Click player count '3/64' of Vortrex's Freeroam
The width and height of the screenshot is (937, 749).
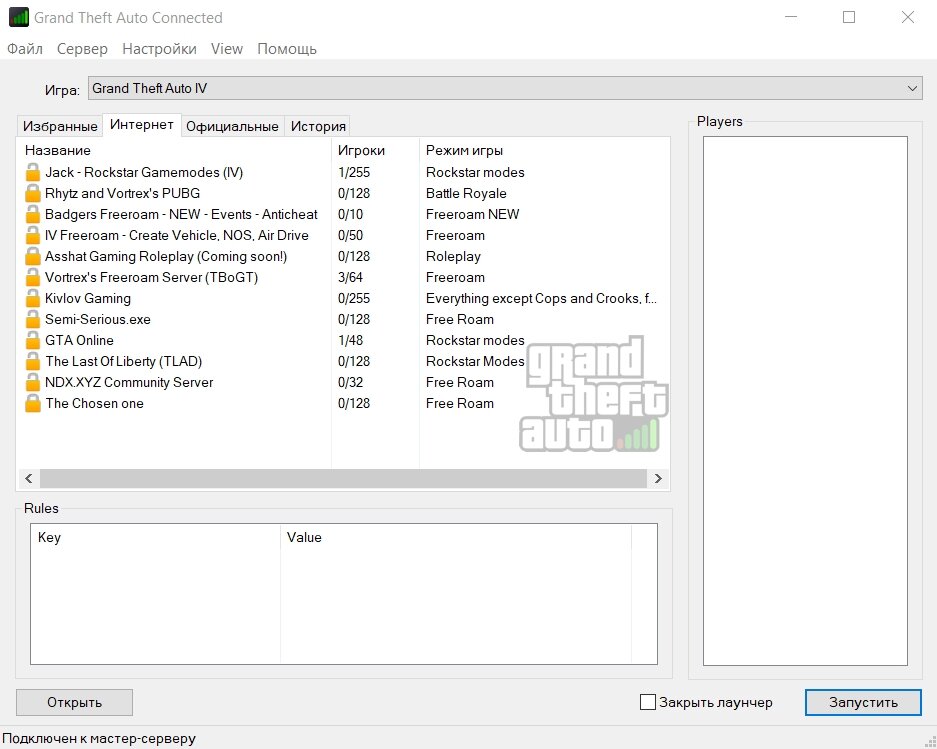[x=350, y=277]
